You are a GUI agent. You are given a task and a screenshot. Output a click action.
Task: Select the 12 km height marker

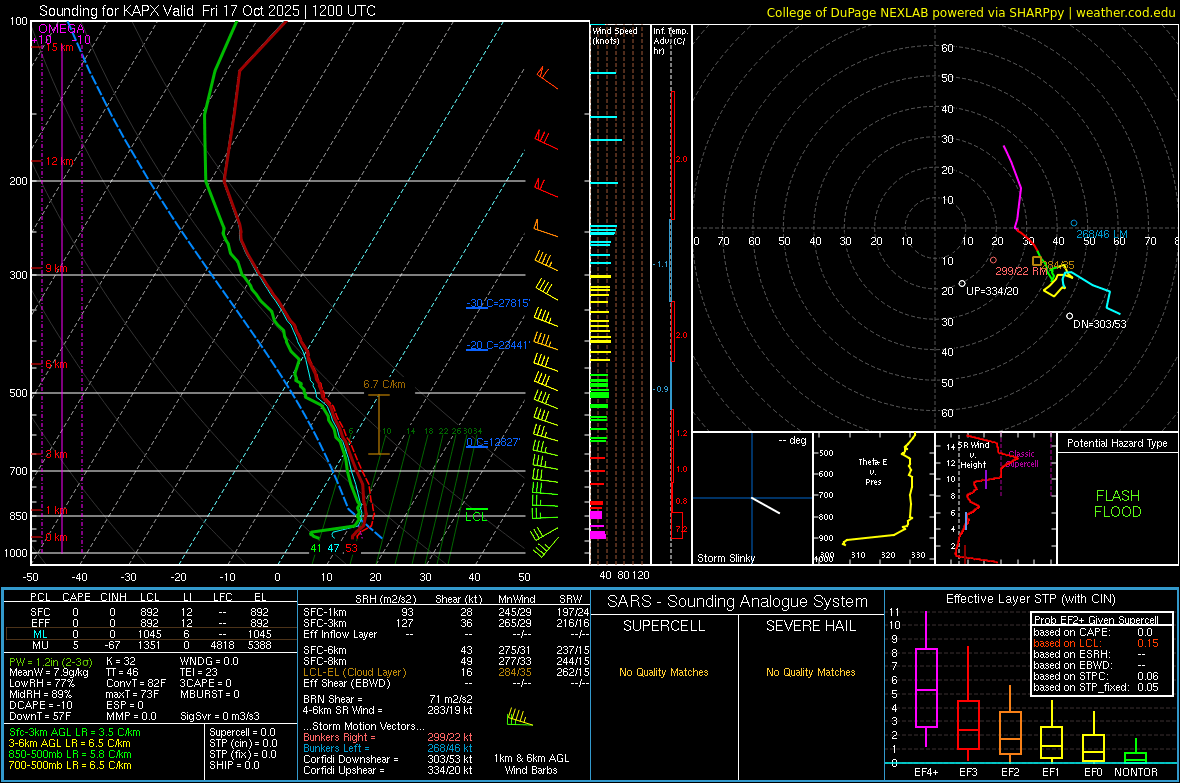[x=59, y=161]
